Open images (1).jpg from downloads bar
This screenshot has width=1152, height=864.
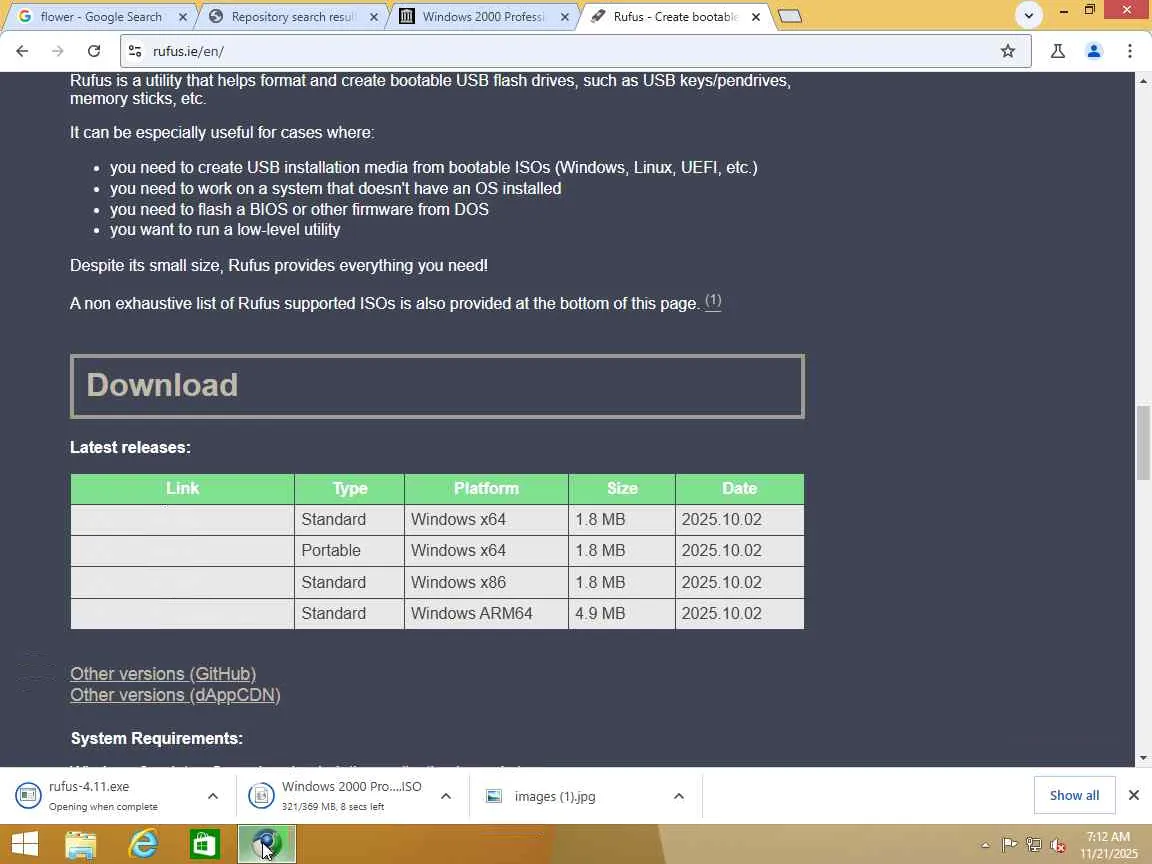click(555, 796)
